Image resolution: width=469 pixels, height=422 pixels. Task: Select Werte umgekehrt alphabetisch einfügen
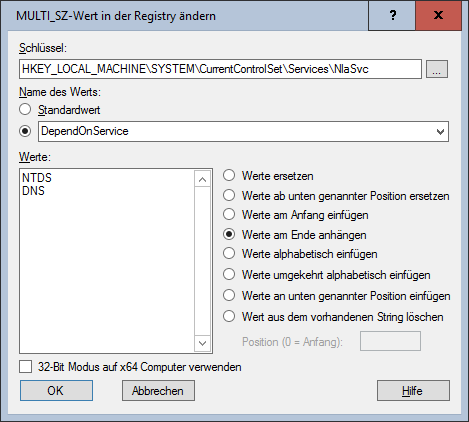pos(229,274)
